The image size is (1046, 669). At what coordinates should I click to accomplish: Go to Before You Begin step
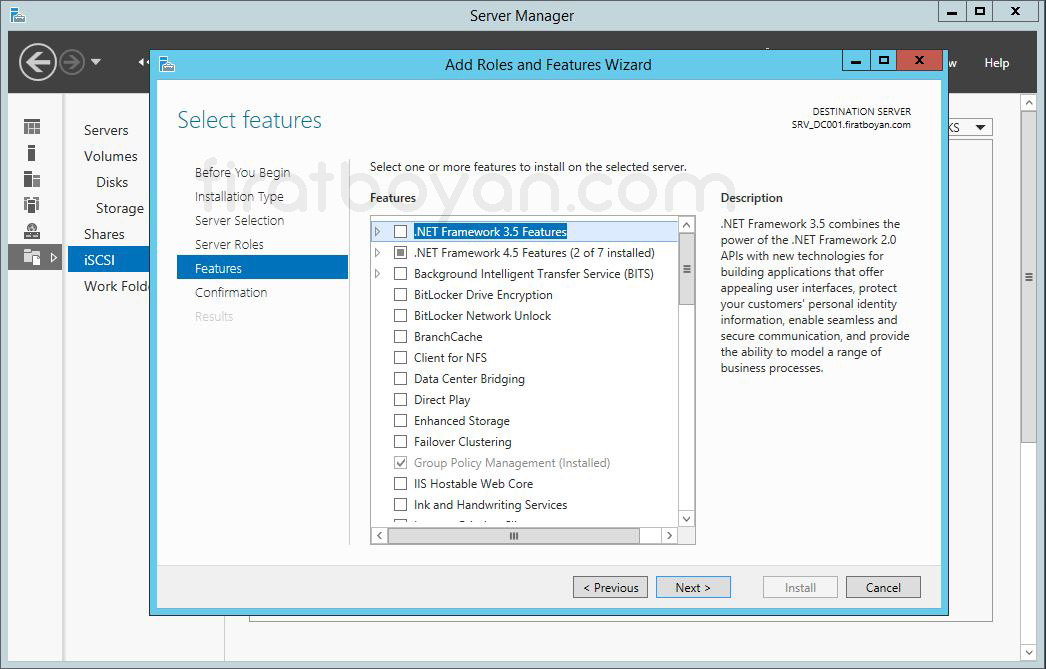point(242,173)
